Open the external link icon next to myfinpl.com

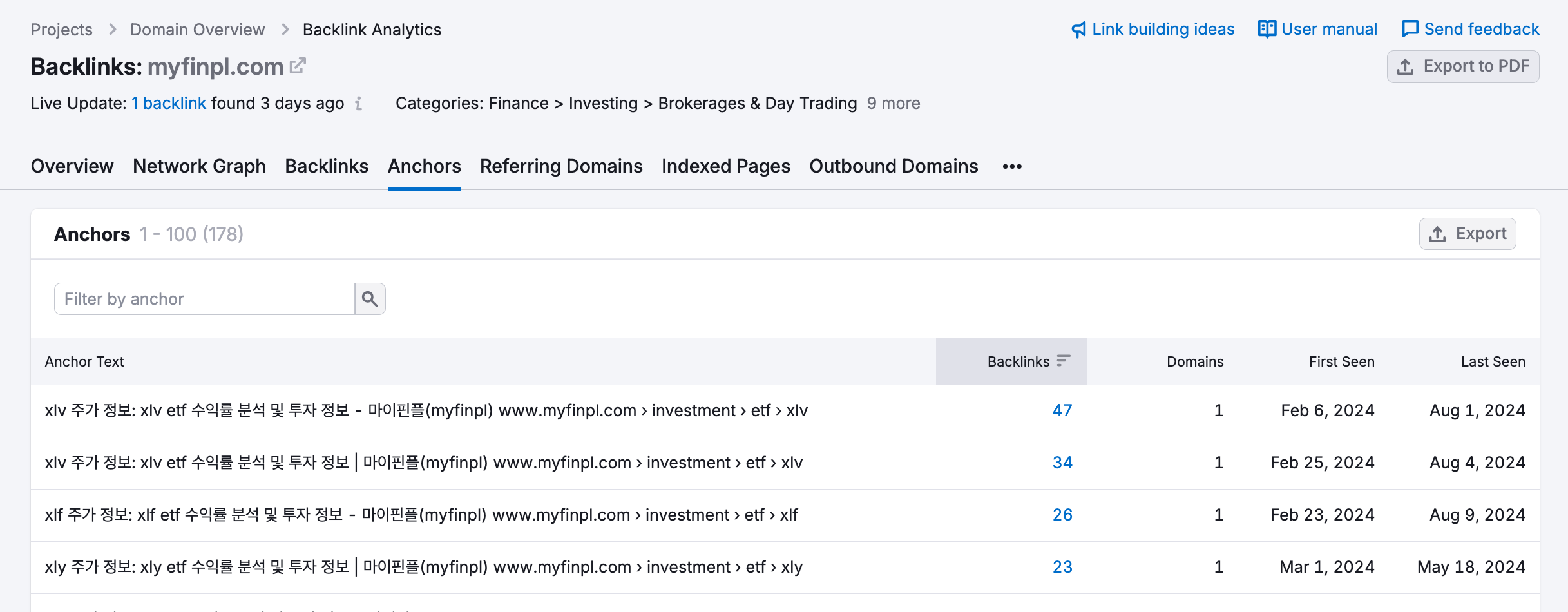298,66
